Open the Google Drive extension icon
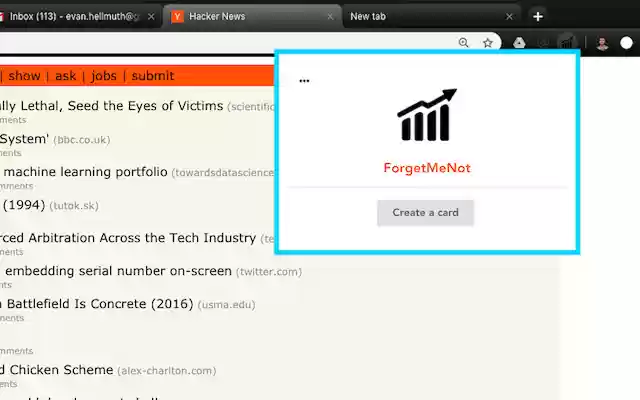 coord(519,42)
